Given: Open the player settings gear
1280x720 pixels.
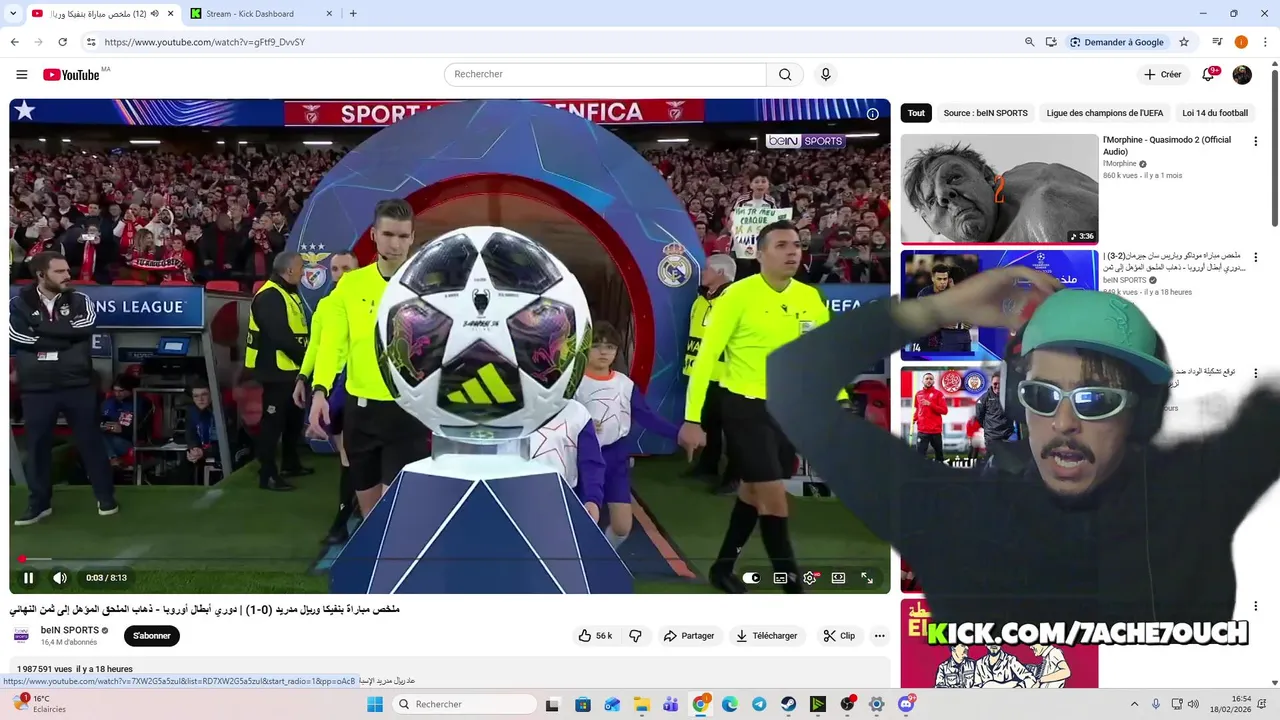Looking at the screenshot, I should [810, 578].
